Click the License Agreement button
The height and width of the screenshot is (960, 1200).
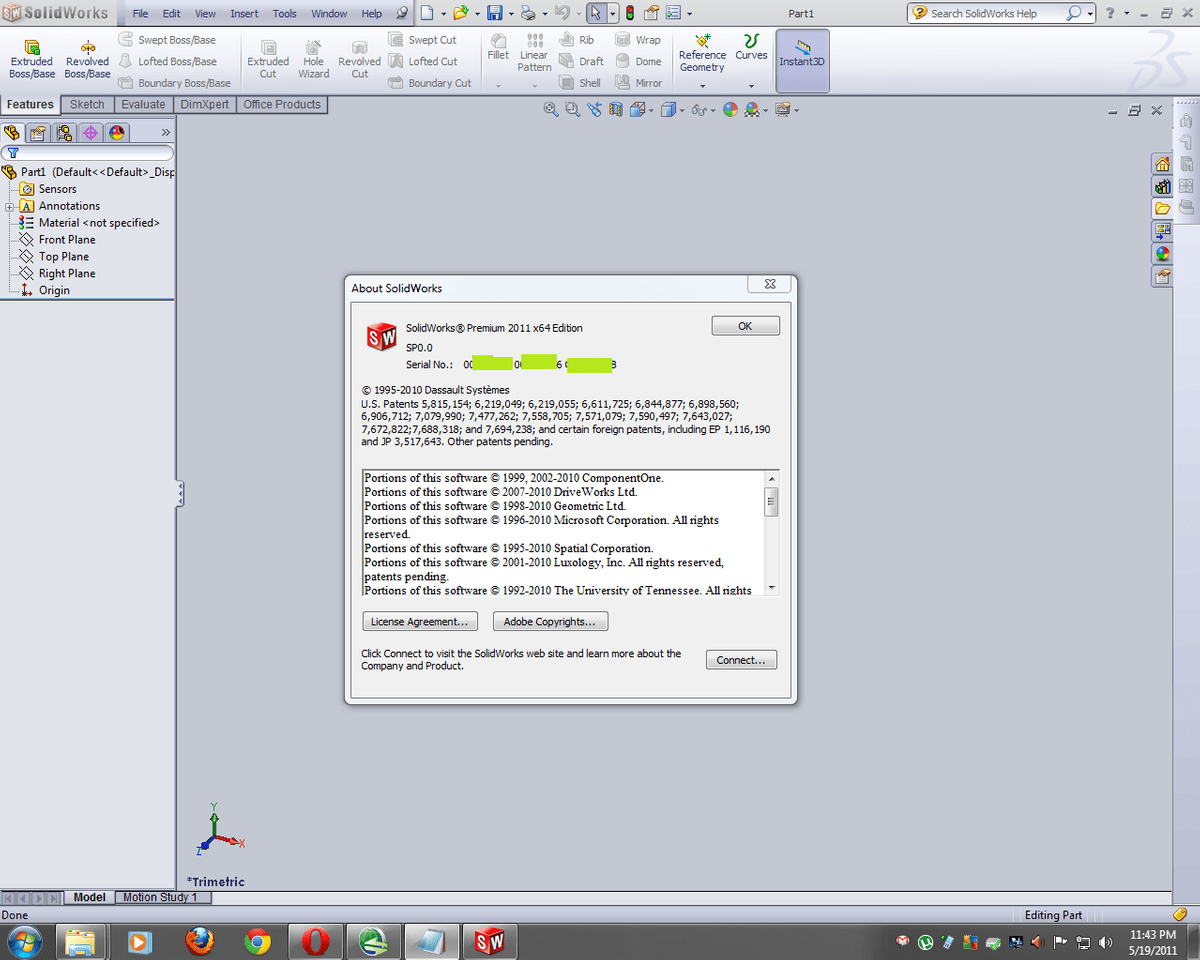(x=420, y=622)
